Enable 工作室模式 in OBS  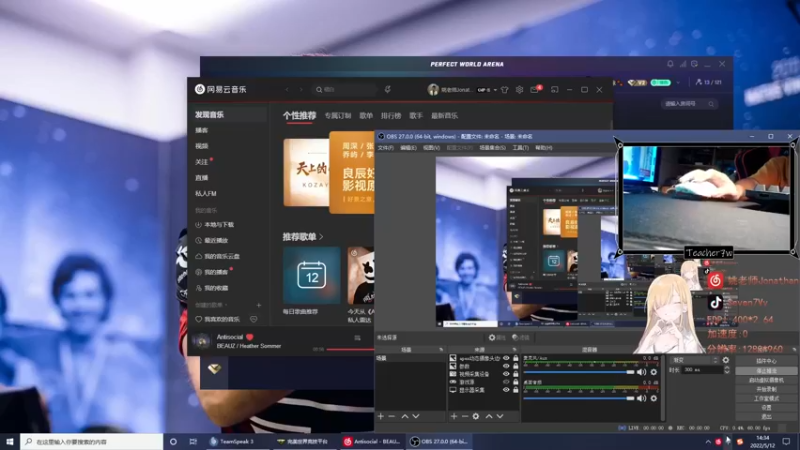(766, 398)
